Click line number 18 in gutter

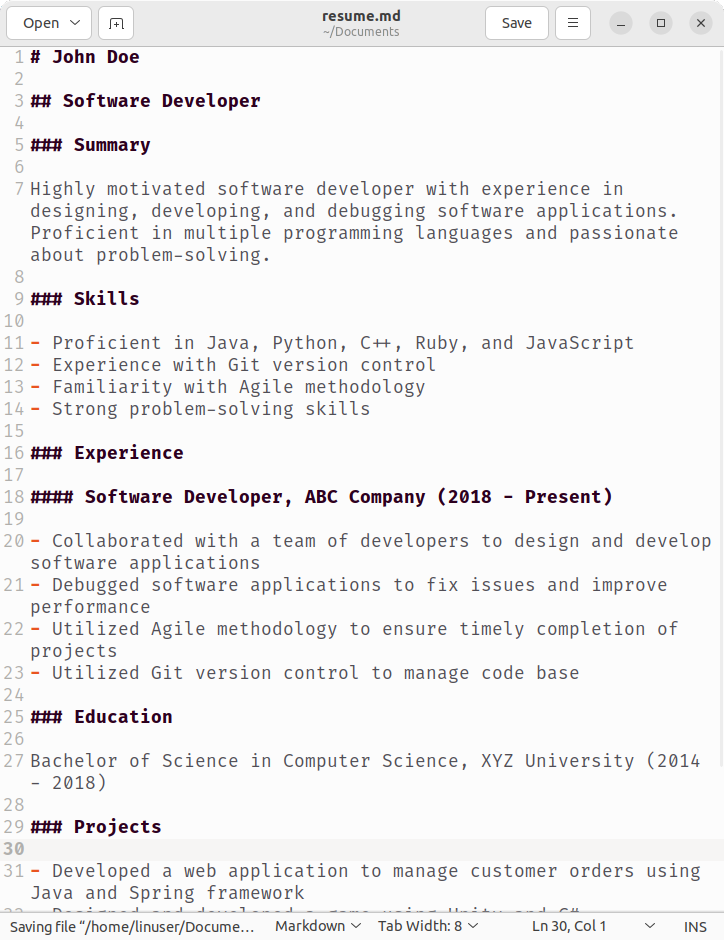click(x=14, y=497)
